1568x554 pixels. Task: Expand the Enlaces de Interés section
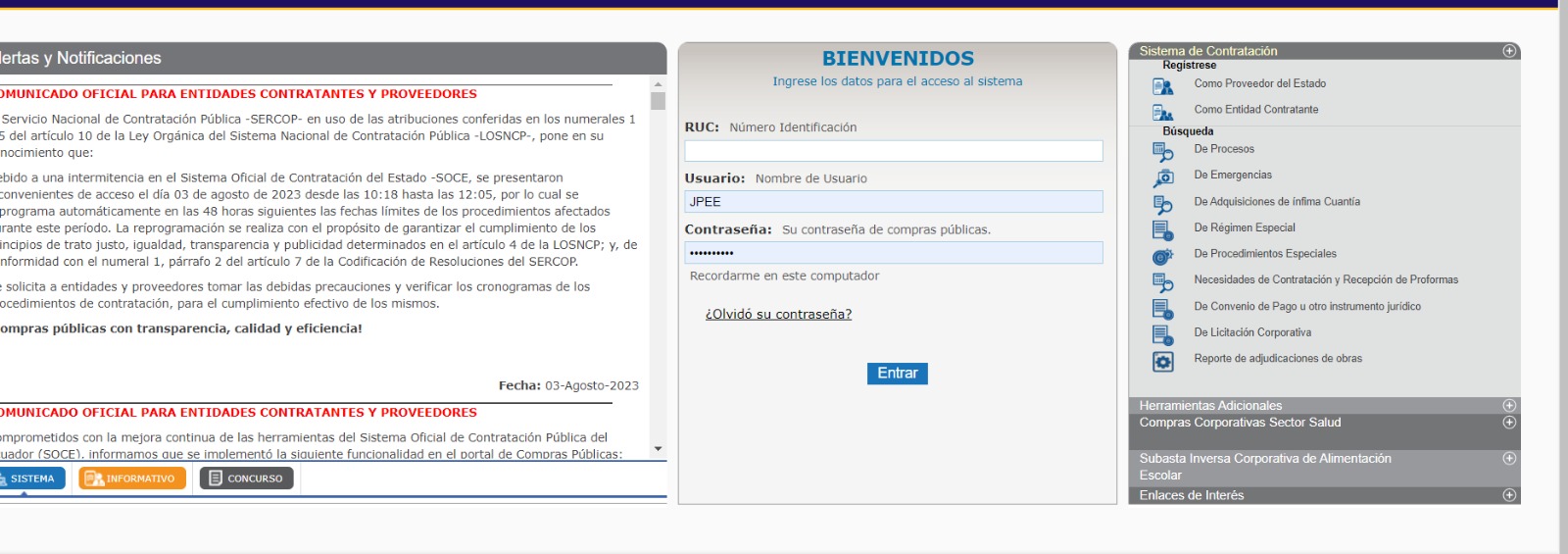1509,495
